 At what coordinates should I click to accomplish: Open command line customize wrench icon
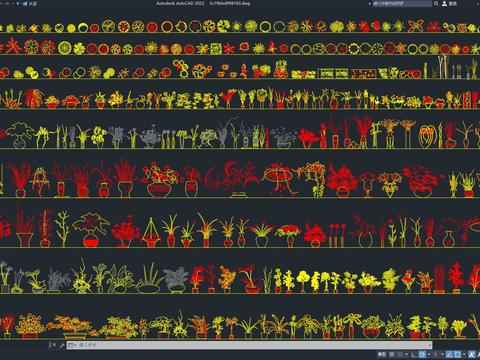click(62, 345)
